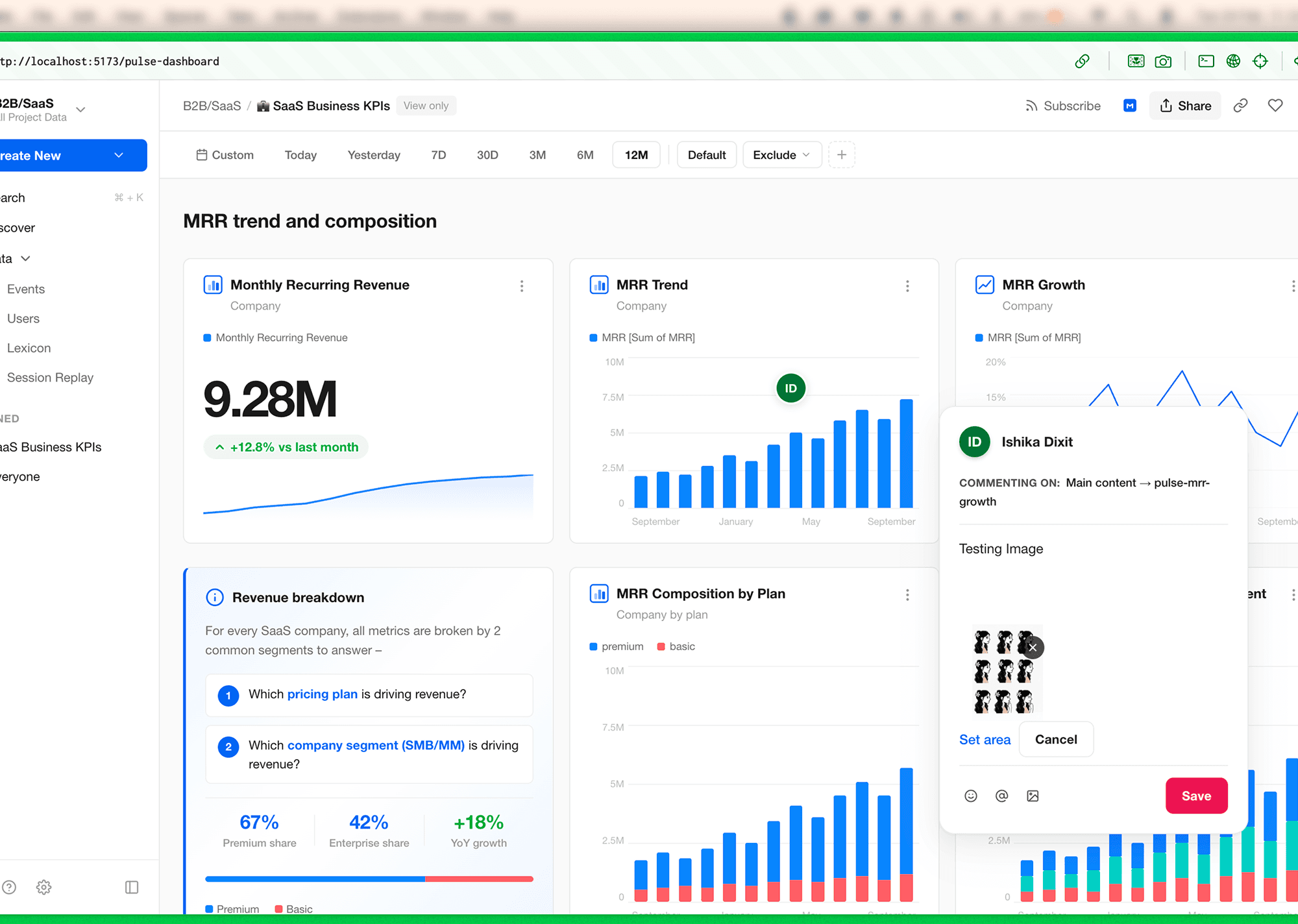The height and width of the screenshot is (924, 1298).
Task: Select the 30D time range tab
Action: tap(487, 155)
